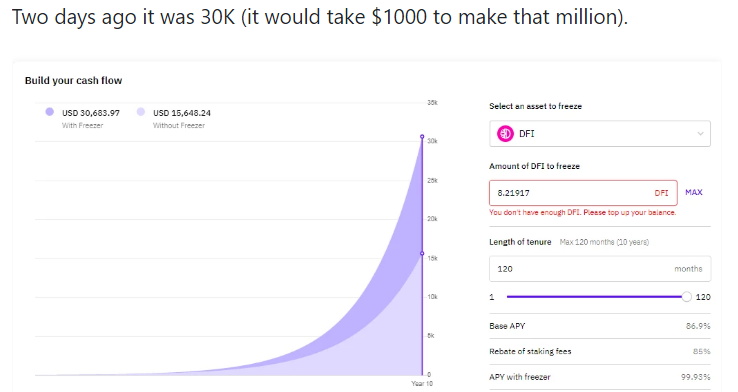Click MAX to freeze full balance
This screenshot has width=738, height=392.
click(694, 192)
